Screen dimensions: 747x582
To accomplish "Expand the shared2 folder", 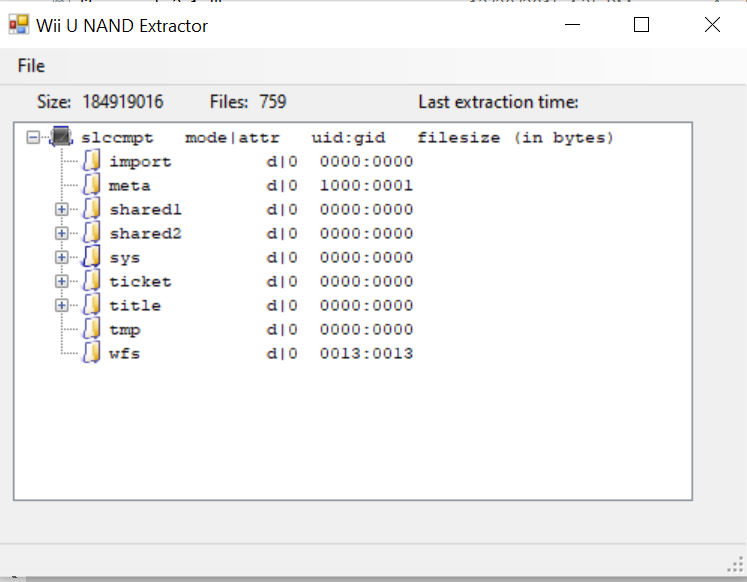I will [61, 233].
